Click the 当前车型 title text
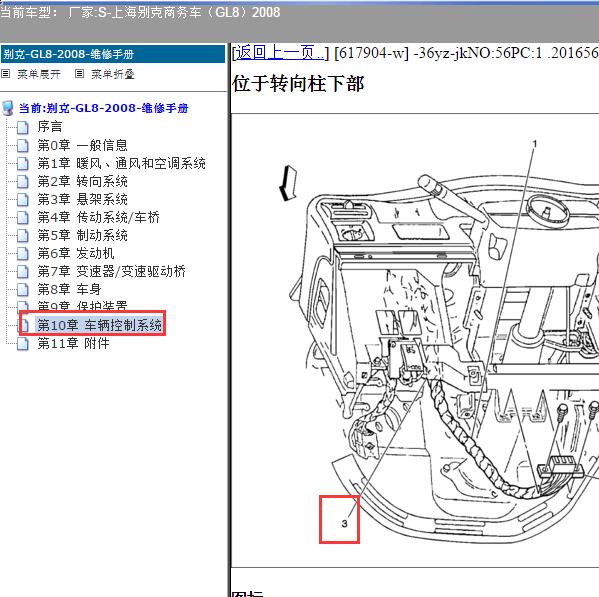 (140, 12)
